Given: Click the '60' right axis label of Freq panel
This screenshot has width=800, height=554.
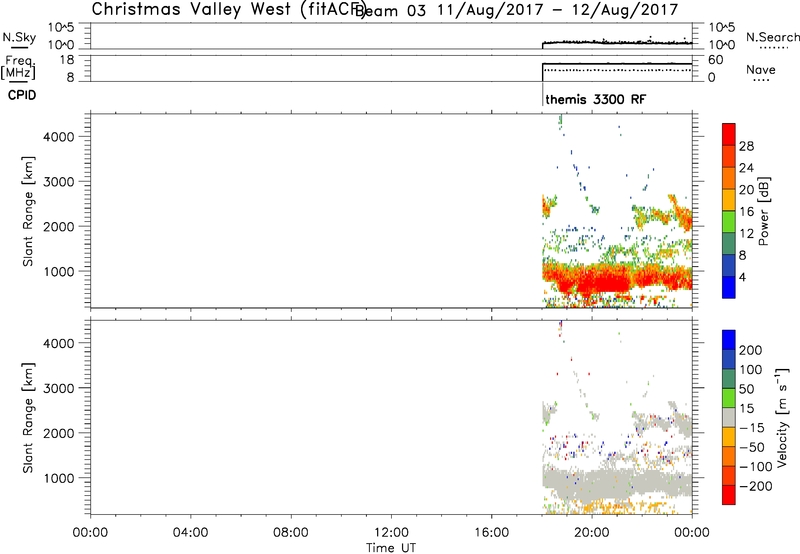Looking at the screenshot, I should click(716, 60).
